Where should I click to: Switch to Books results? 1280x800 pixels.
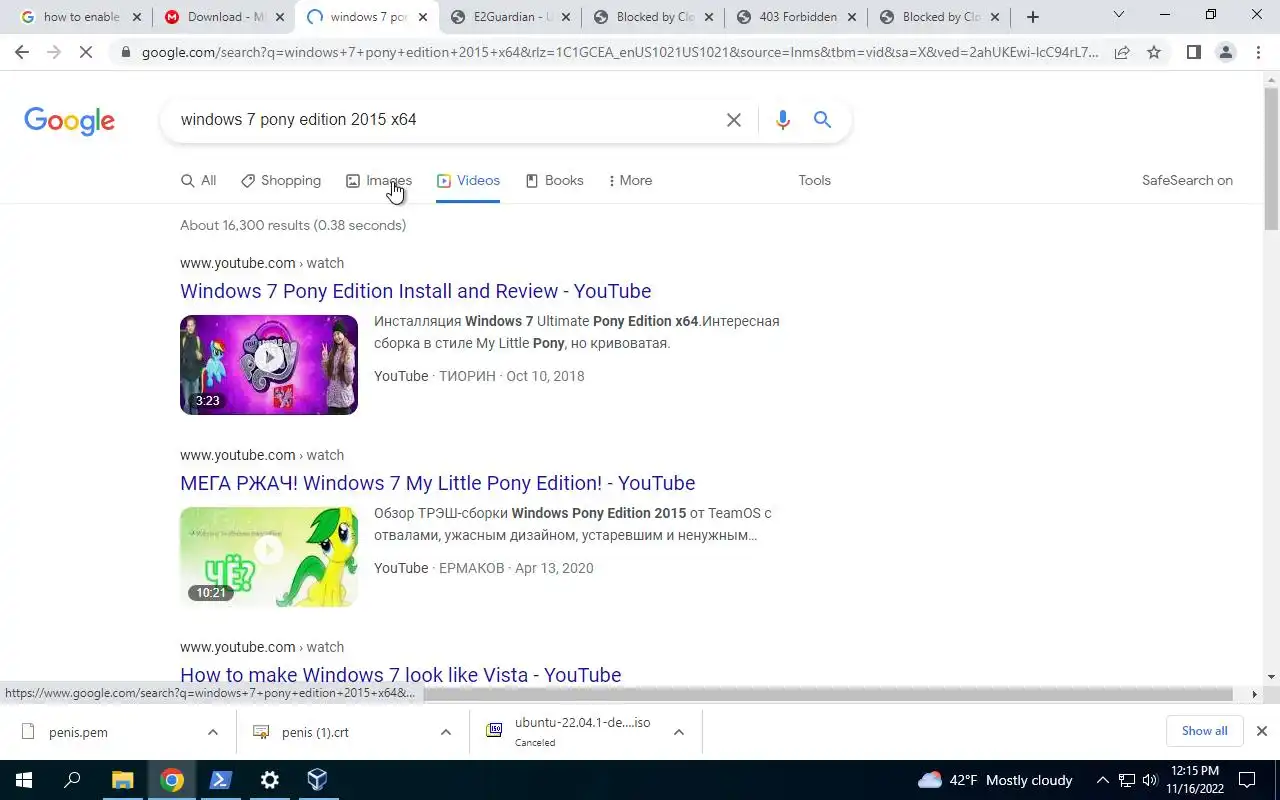(554, 181)
